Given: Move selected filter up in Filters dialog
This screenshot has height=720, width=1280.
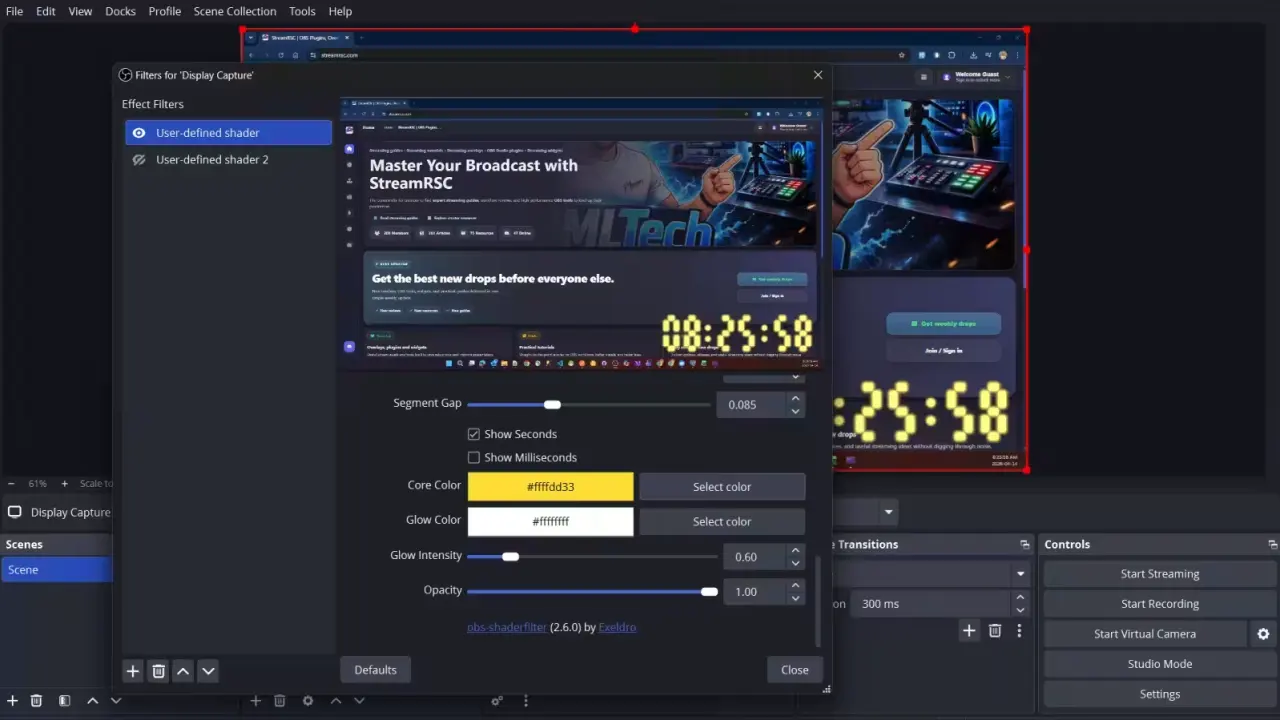Looking at the screenshot, I should pyautogui.click(x=183, y=671).
